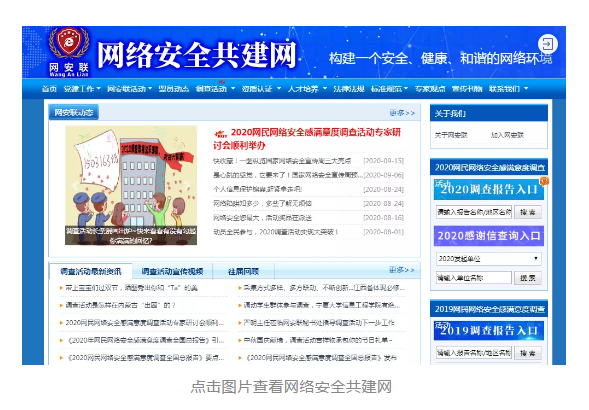
Task: Expand the 网安联活动 navigation dropdown
Action: [x=129, y=89]
